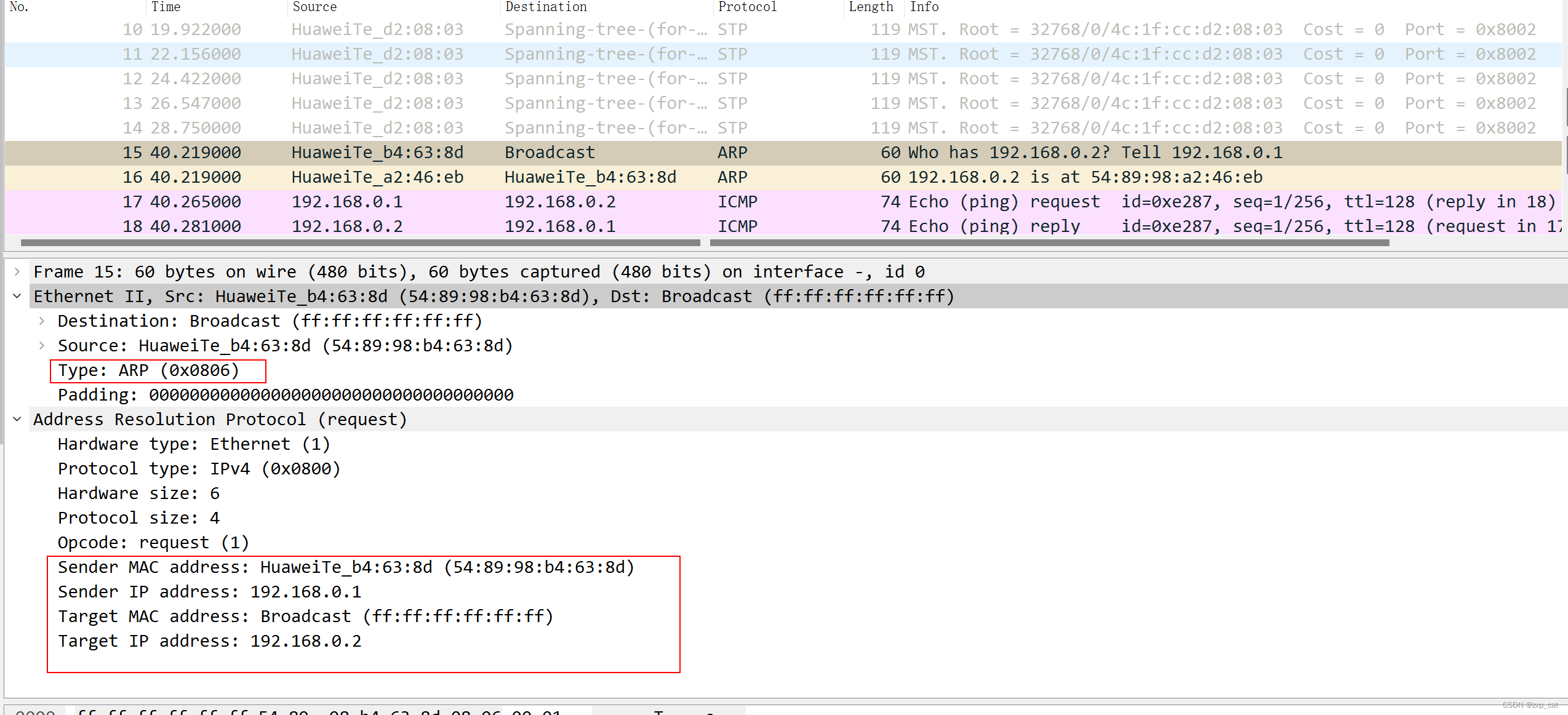Viewport: 1568px width, 715px height.
Task: Sort by the Protocol column header
Action: click(747, 7)
